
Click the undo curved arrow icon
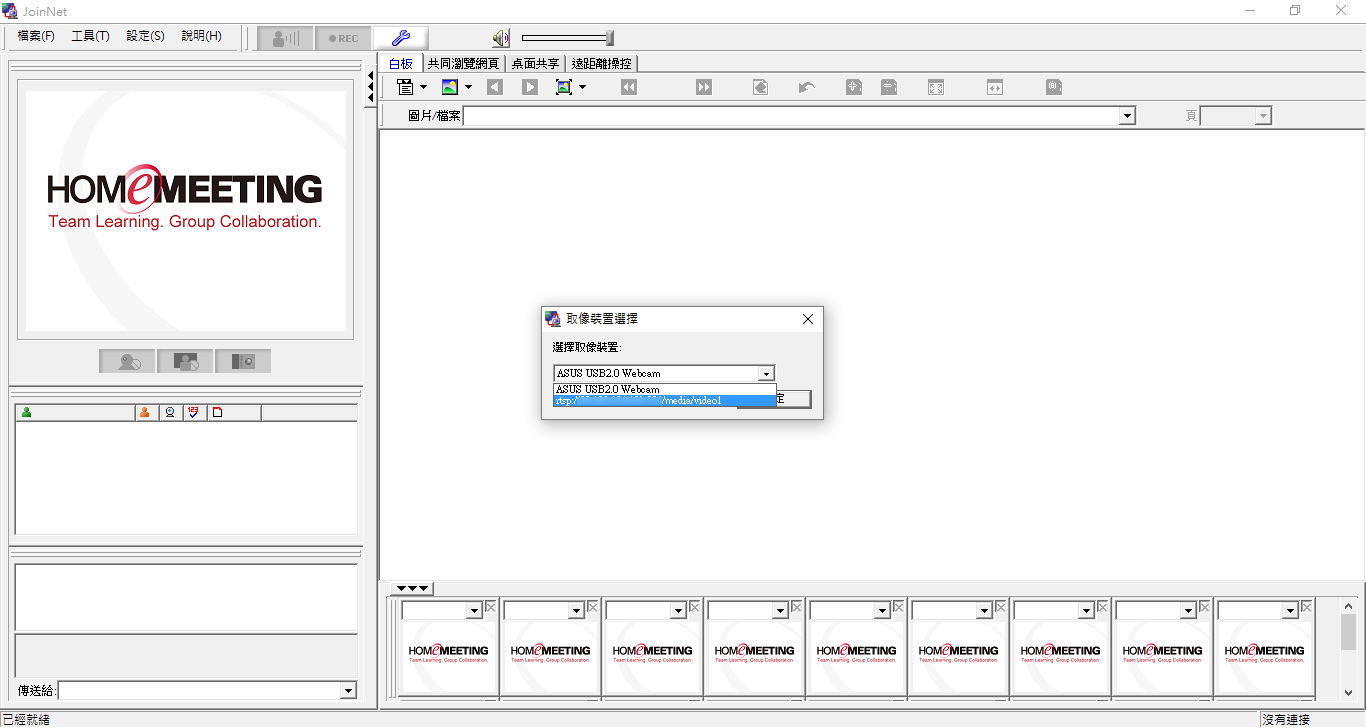806,87
